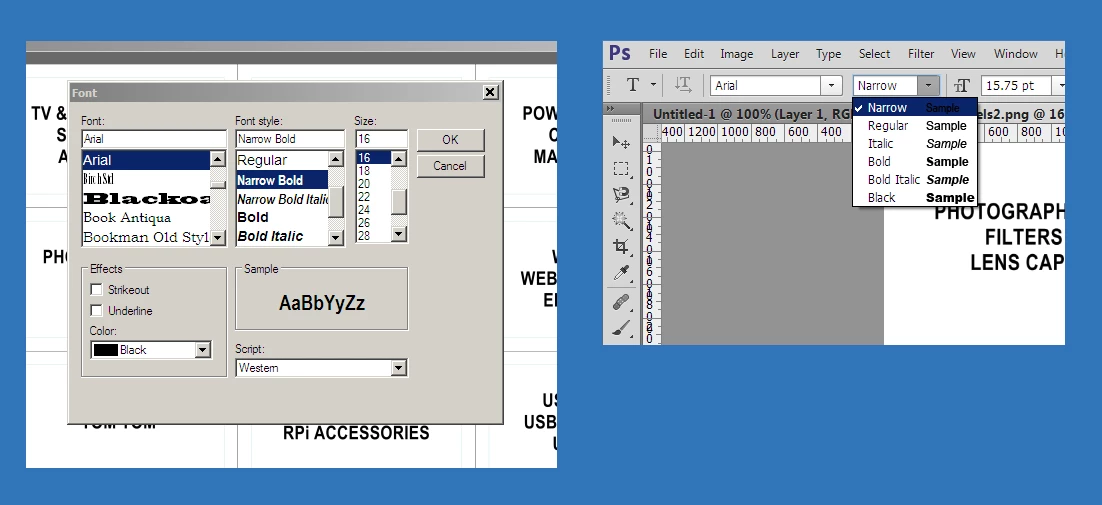The image size is (1102, 505).
Task: Select the Eyedropper tool
Action: click(621, 273)
